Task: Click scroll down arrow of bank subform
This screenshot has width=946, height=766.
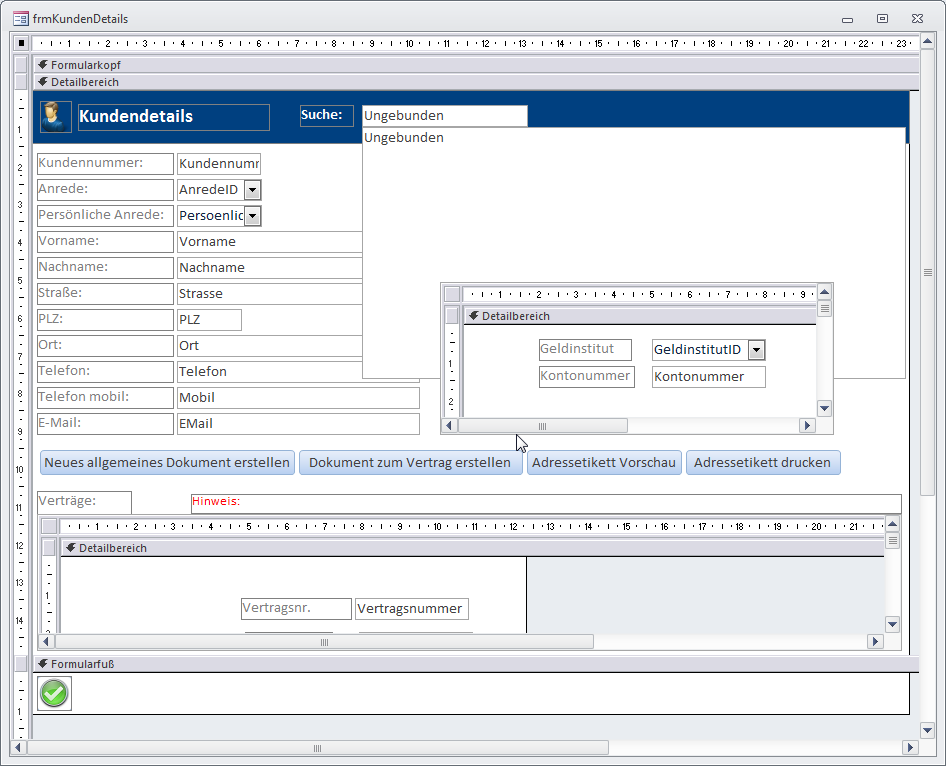Action: [x=824, y=408]
